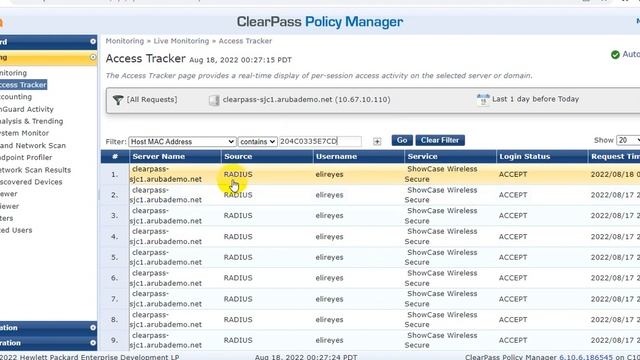The image size is (640, 360).
Task: Click the Go button
Action: pyautogui.click(x=402, y=140)
